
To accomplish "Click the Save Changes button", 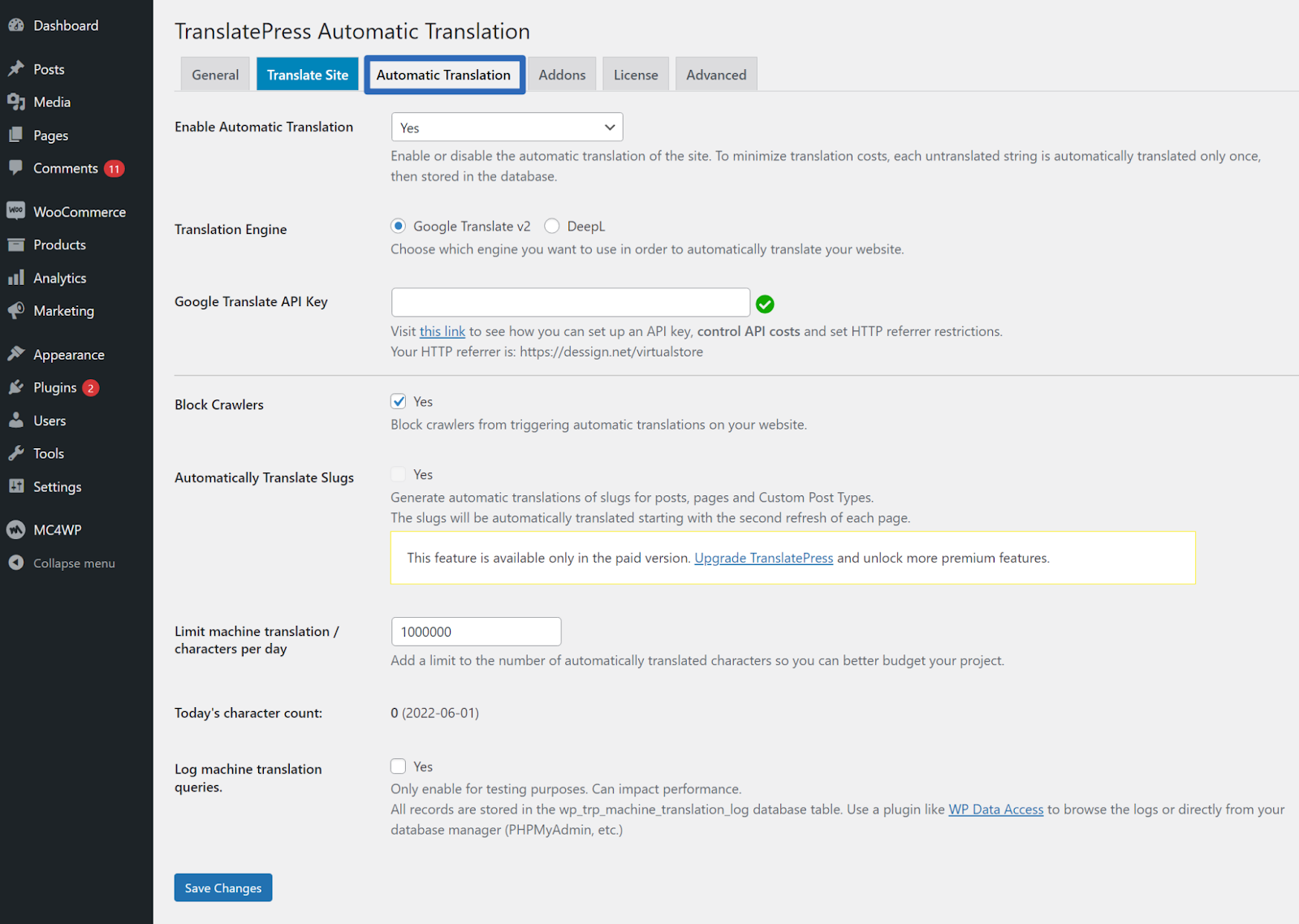I will (223, 887).
